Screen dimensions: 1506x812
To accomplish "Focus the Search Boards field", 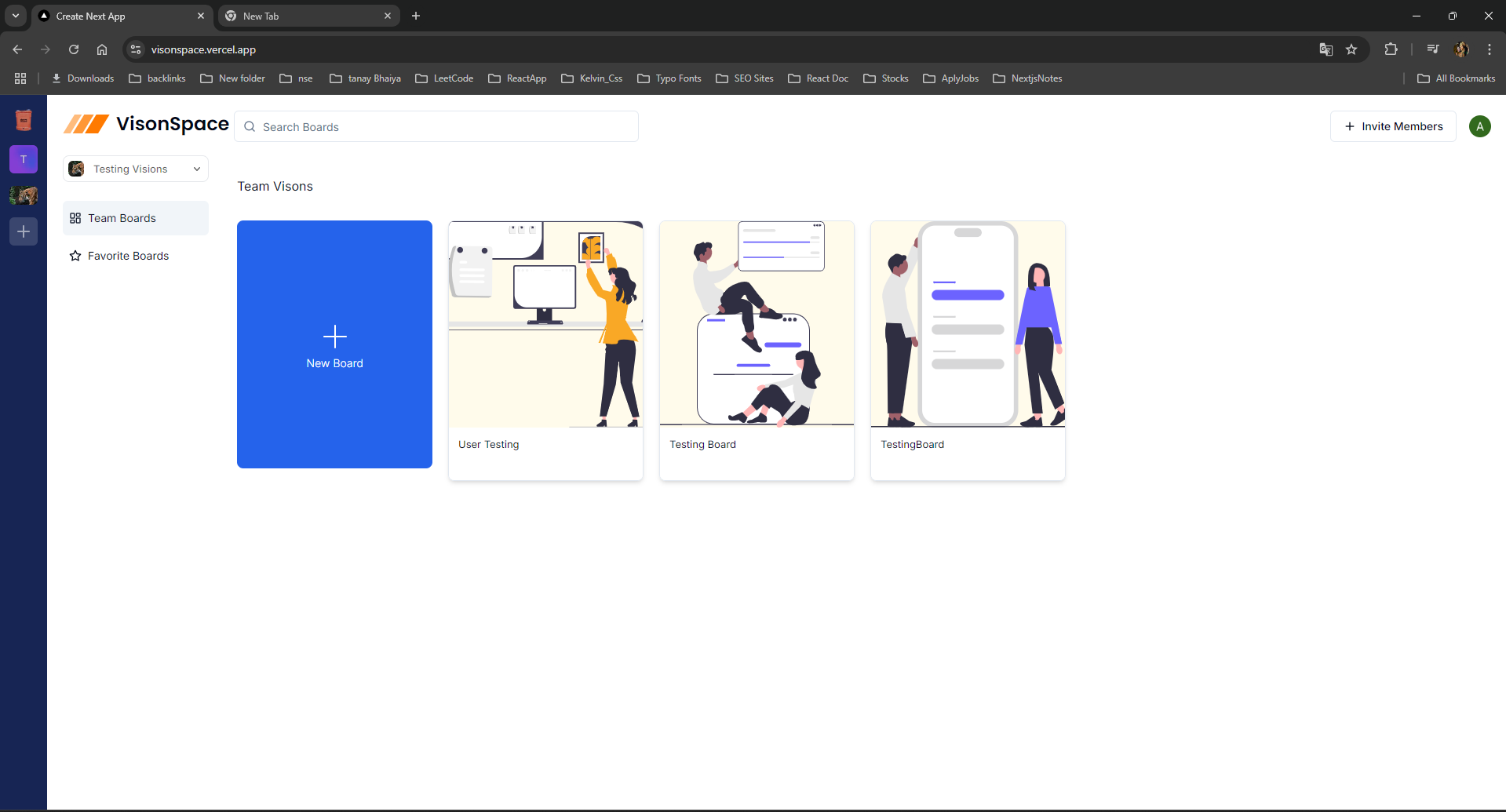I will (436, 126).
